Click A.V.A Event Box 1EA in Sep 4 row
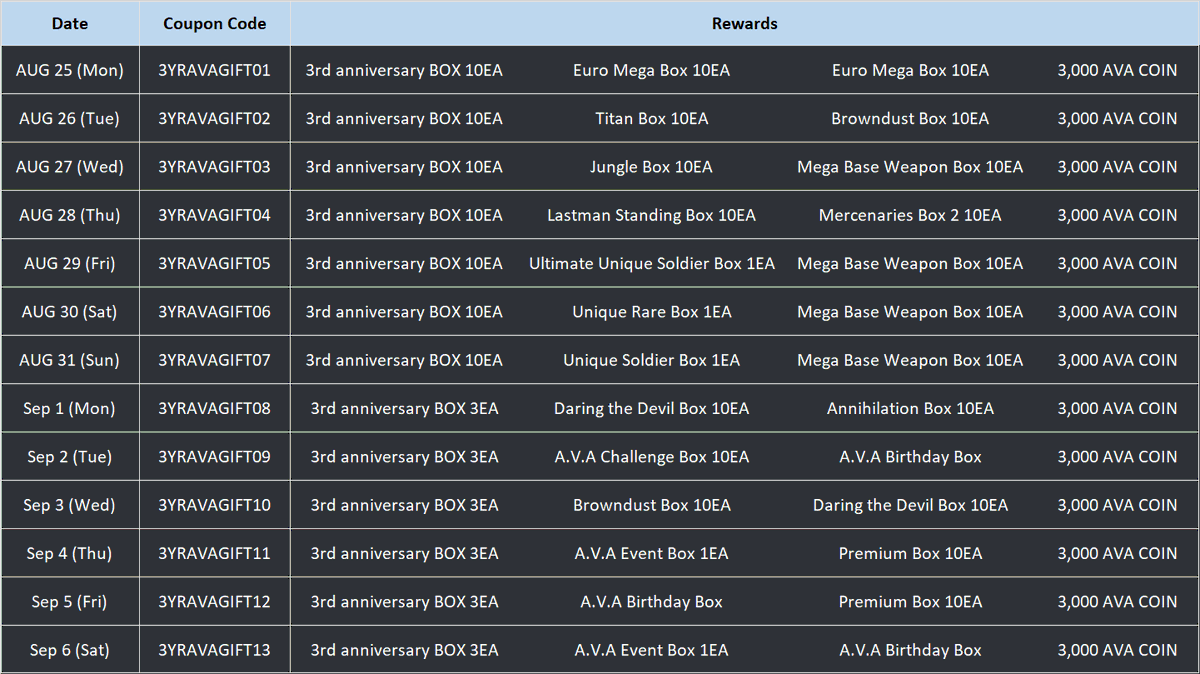 [651, 553]
